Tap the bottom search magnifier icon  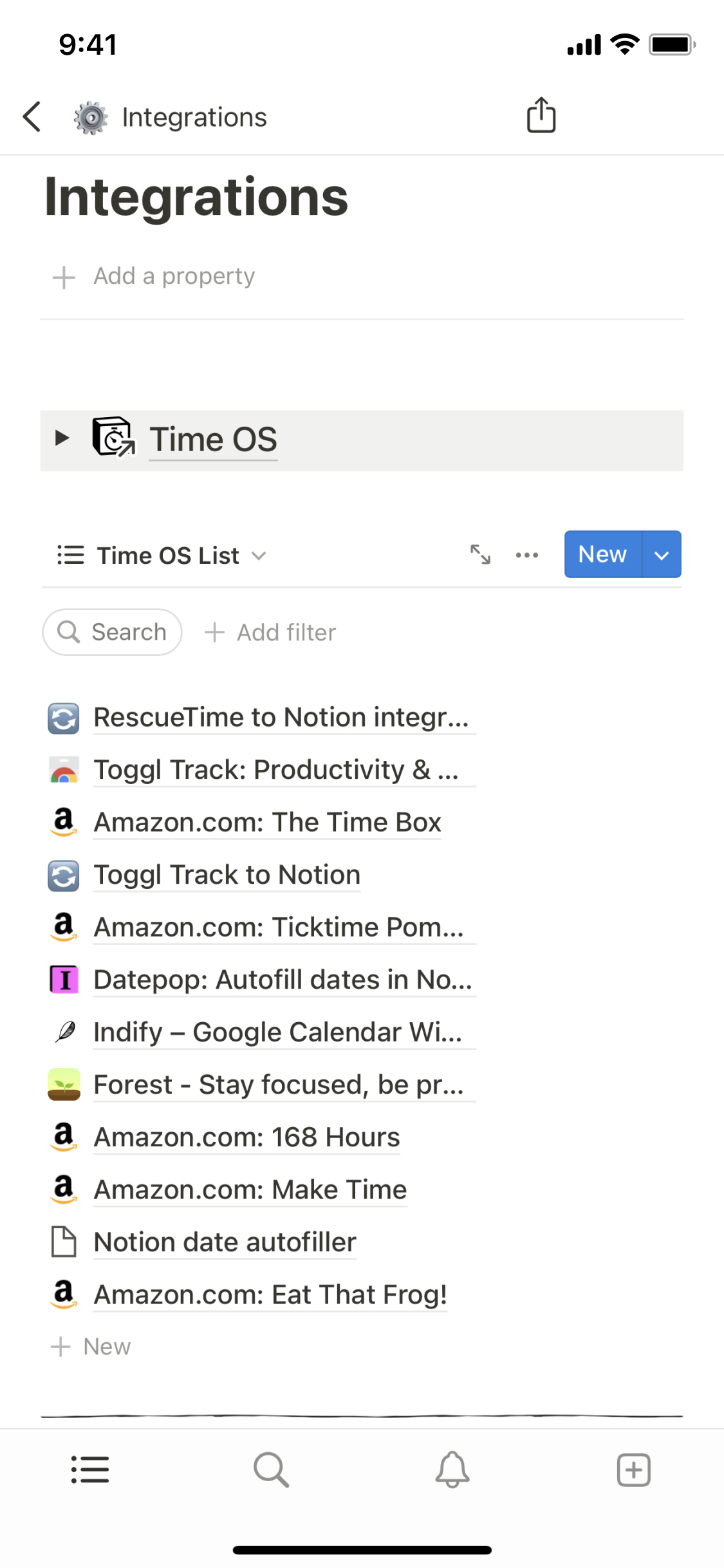[x=271, y=1470]
